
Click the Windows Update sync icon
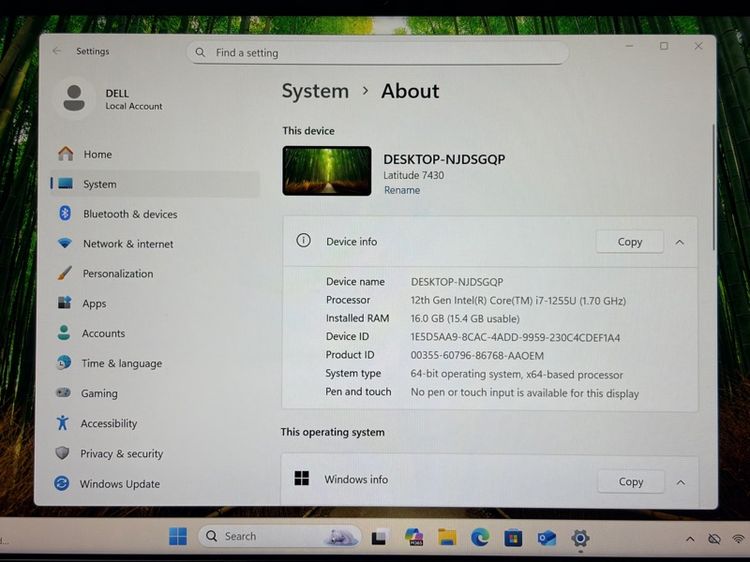[62, 483]
